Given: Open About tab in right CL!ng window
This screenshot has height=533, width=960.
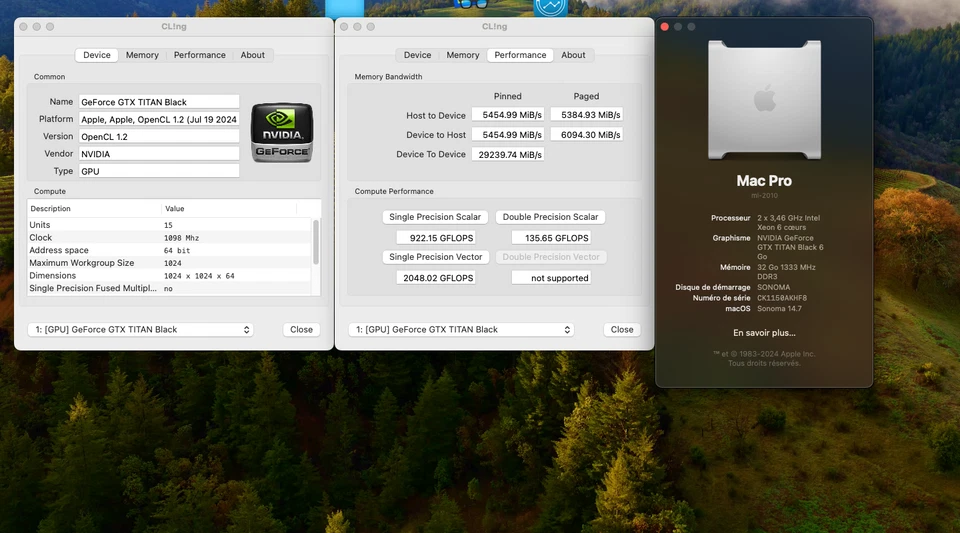Looking at the screenshot, I should pos(573,55).
